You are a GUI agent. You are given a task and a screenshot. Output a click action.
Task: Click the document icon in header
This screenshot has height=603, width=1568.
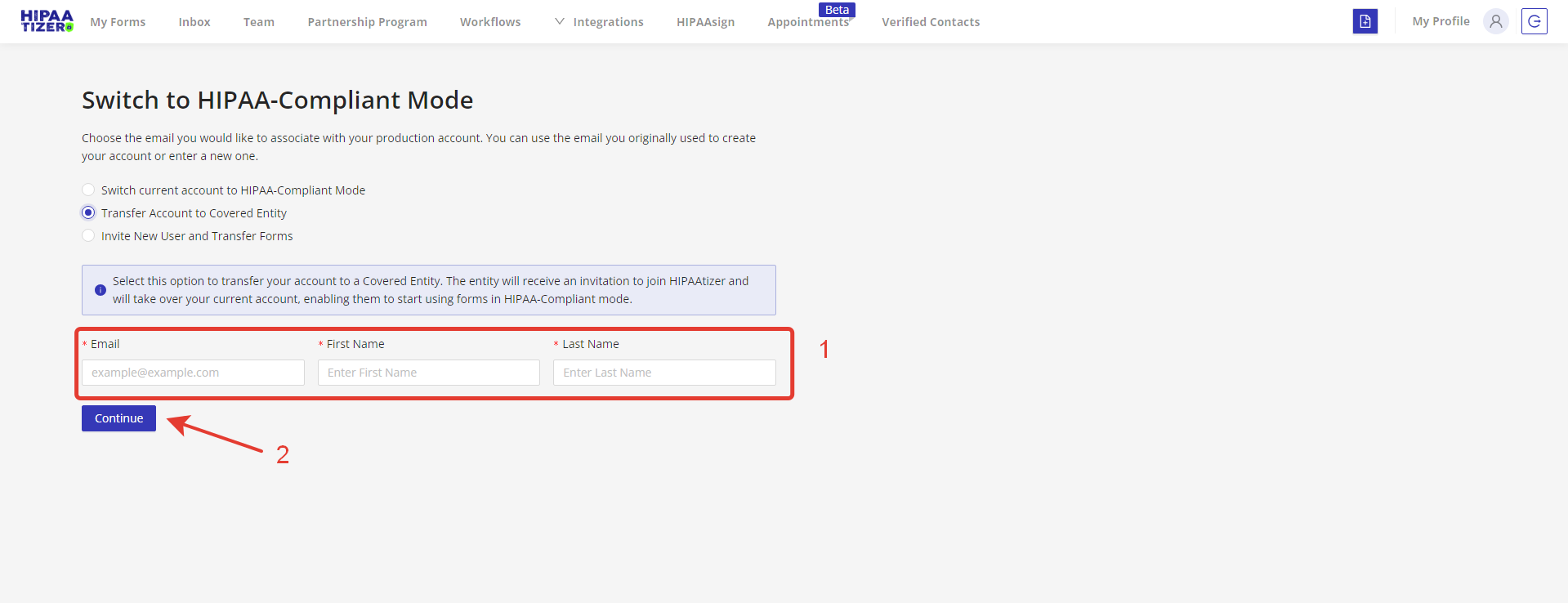pyautogui.click(x=1365, y=21)
